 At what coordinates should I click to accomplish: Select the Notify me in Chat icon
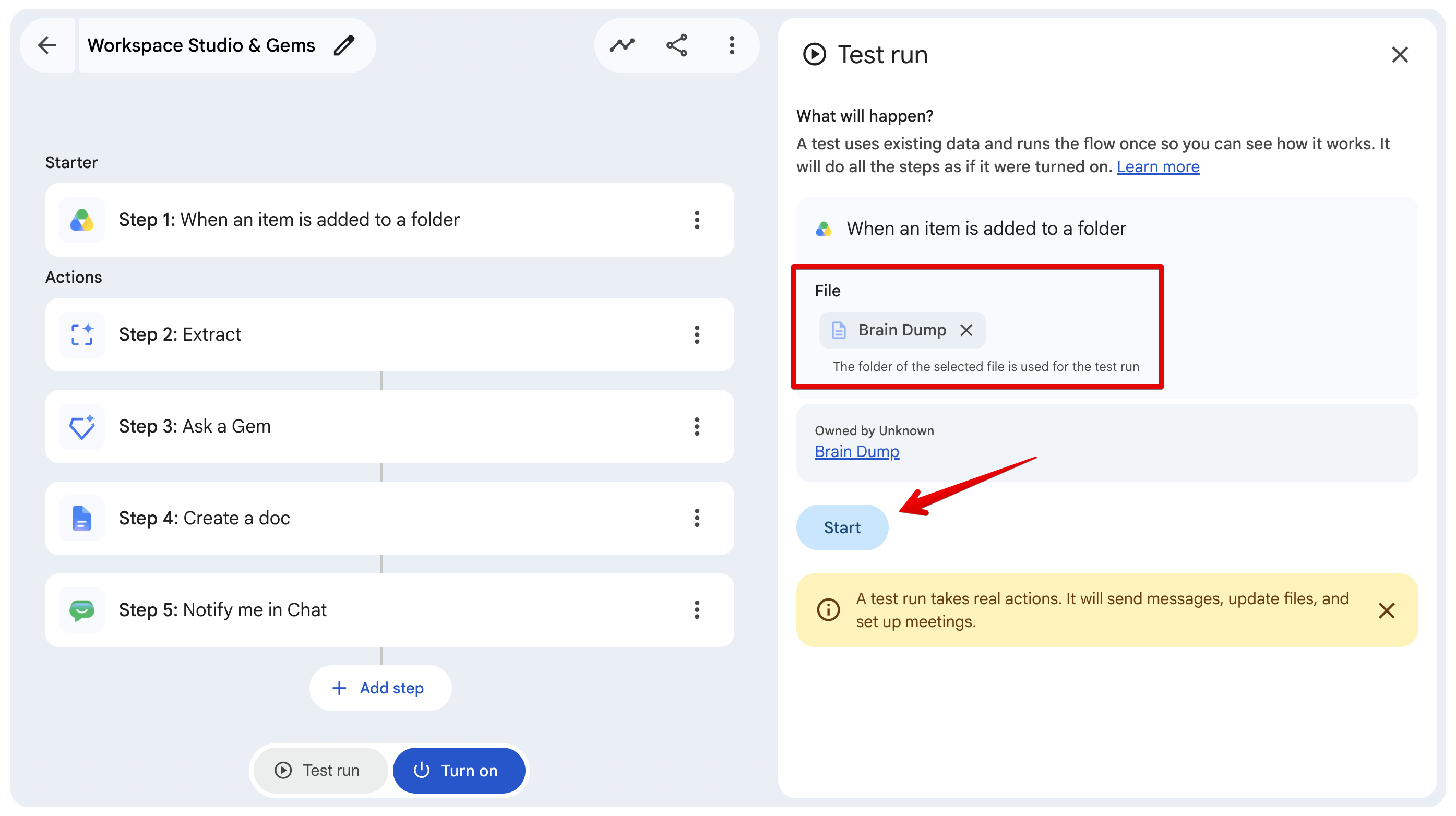coord(82,610)
